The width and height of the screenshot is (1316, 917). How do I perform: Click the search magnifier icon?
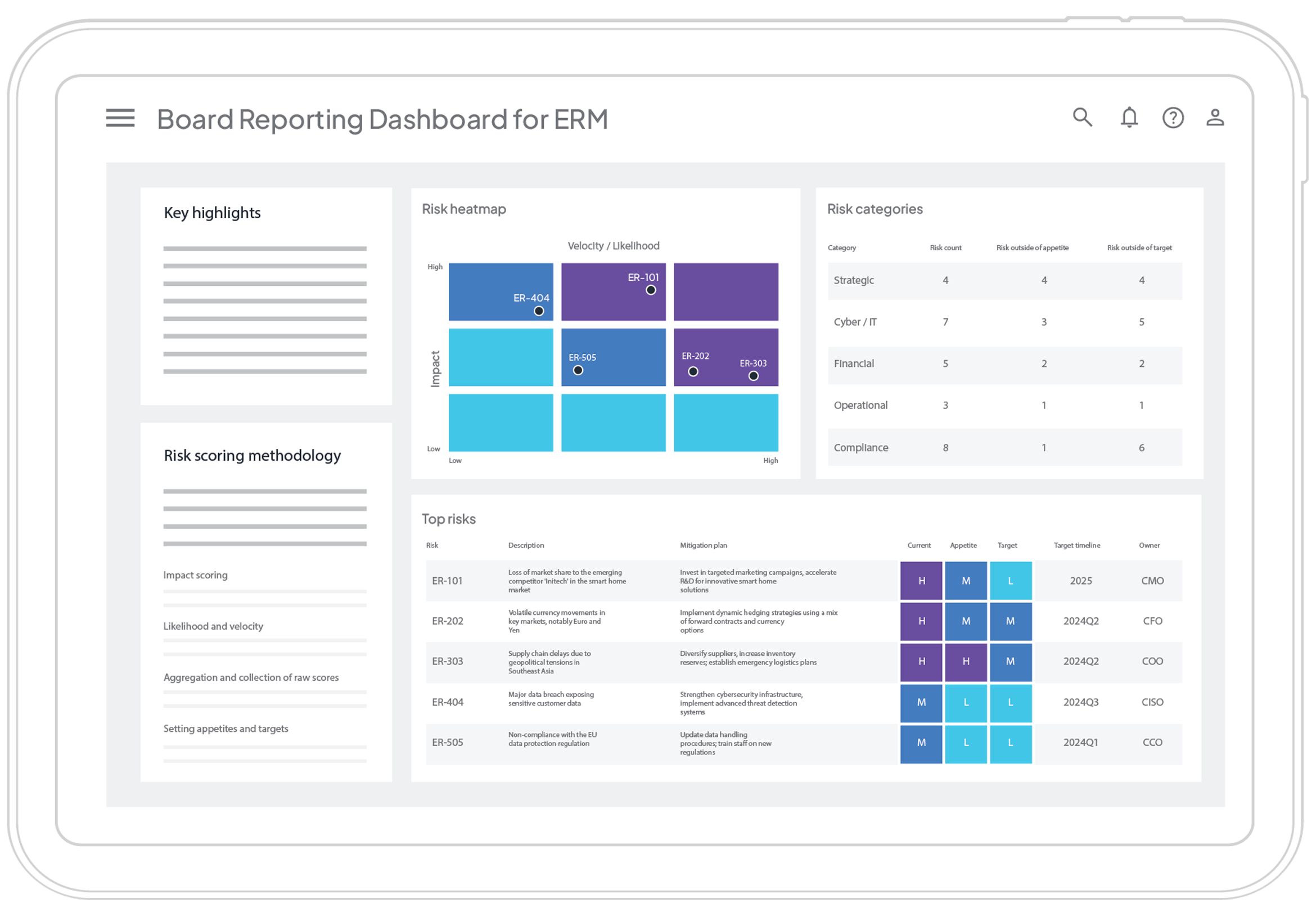1082,117
